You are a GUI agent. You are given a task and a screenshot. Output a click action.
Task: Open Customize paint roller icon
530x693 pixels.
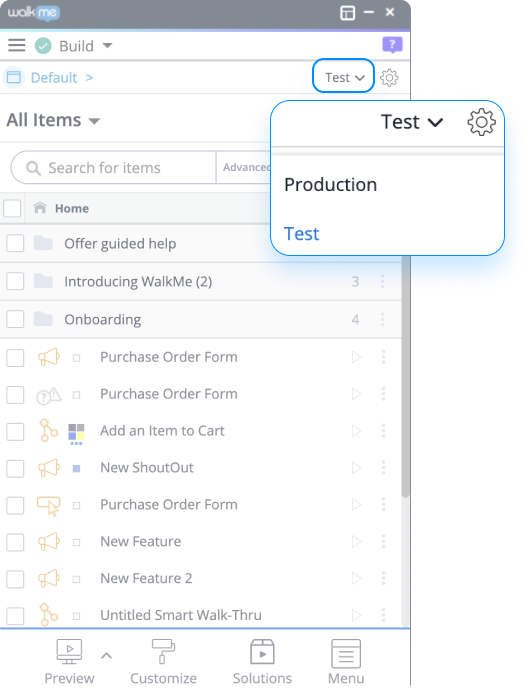163,651
